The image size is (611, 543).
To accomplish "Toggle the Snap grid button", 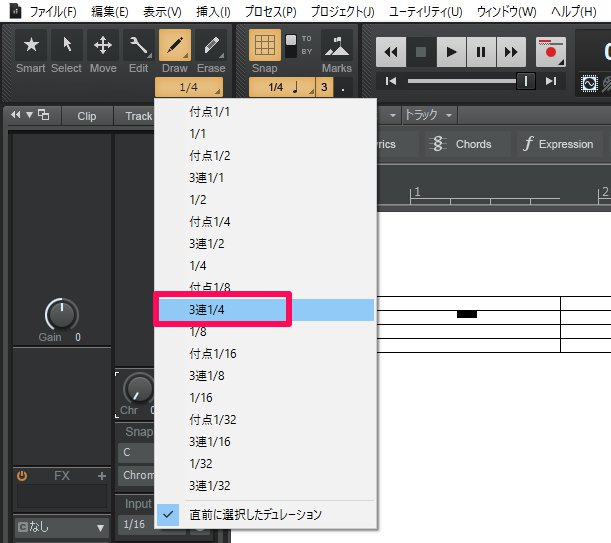I will [265, 46].
